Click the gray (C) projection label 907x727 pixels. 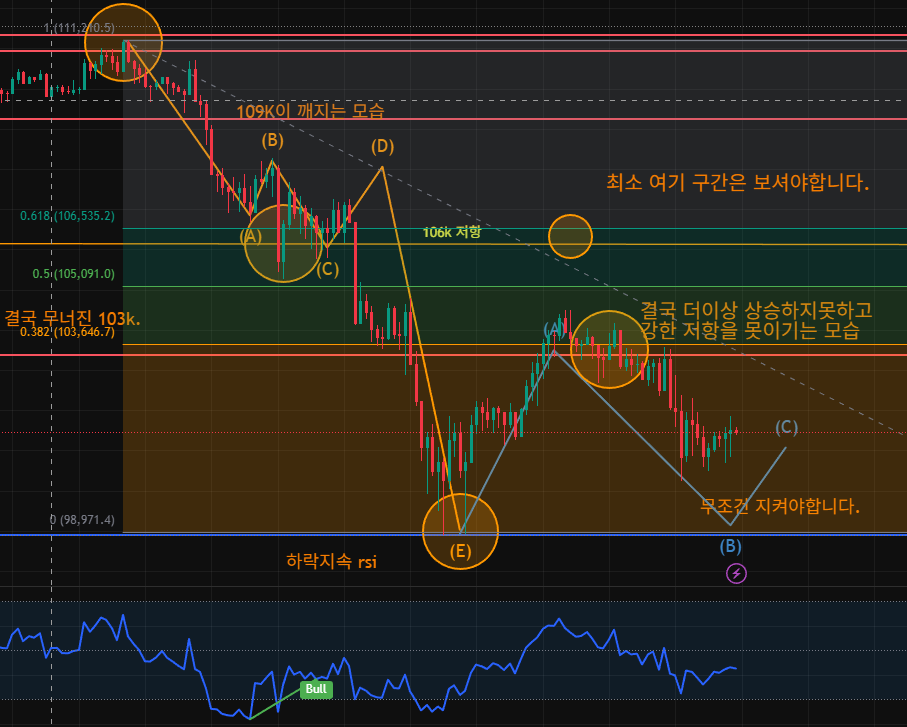[x=786, y=427]
